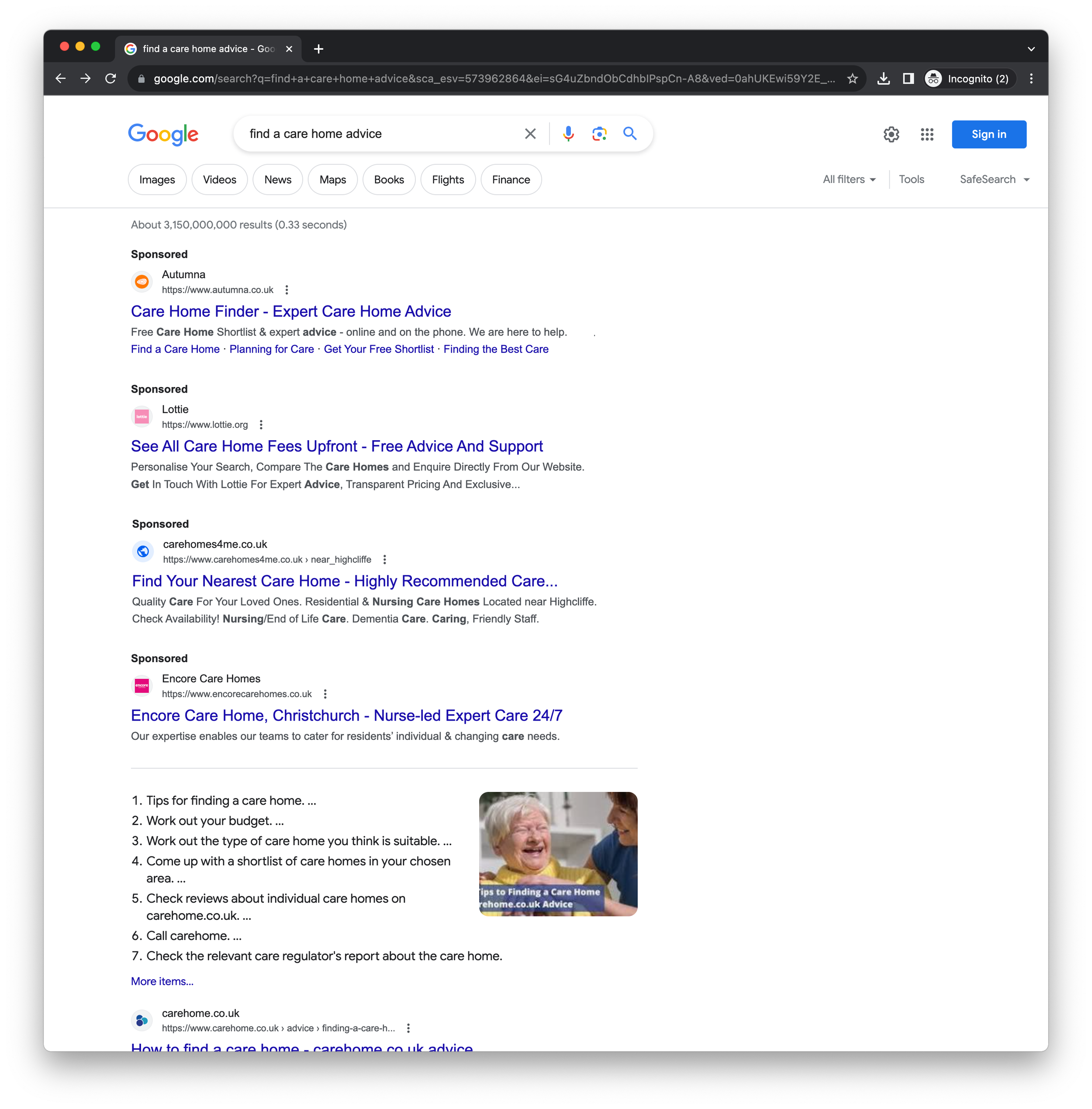Clear the search box text

[530, 134]
